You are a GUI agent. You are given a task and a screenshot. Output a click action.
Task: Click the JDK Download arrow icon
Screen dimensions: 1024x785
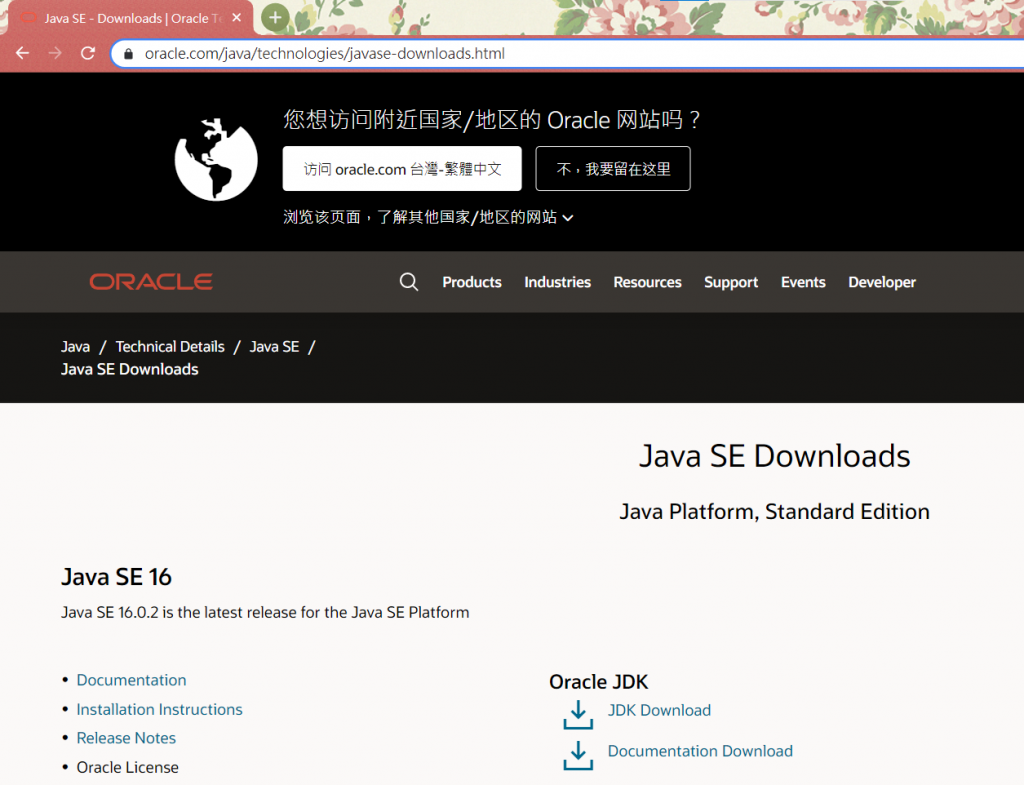[x=578, y=714]
